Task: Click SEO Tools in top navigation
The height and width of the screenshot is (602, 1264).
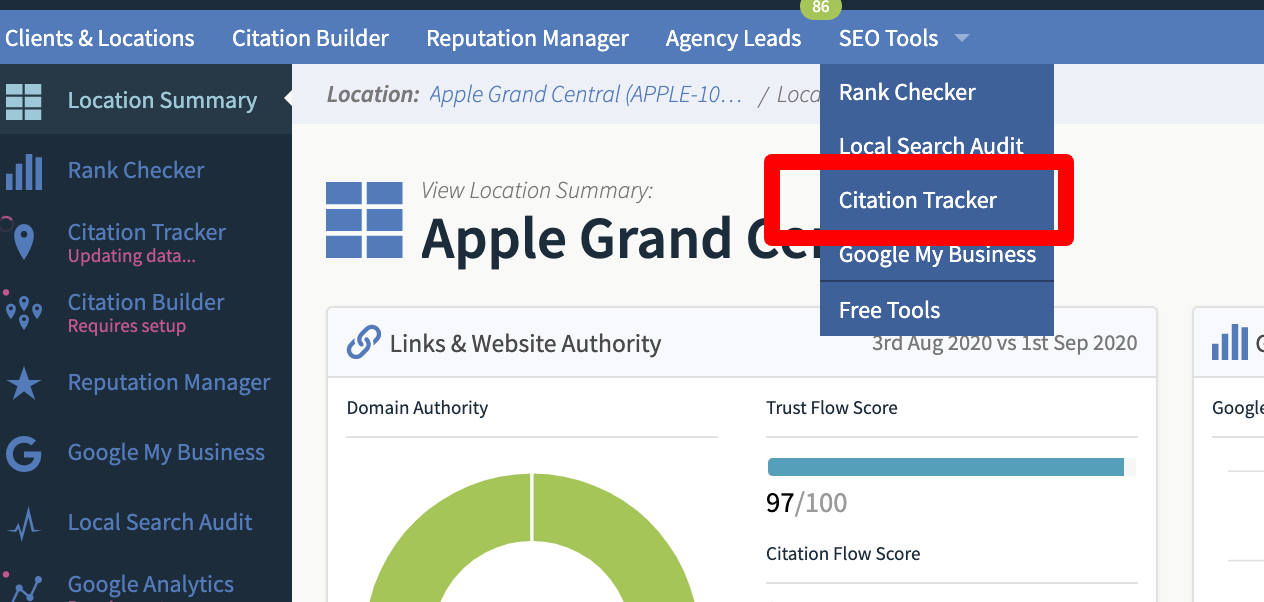Action: point(889,39)
